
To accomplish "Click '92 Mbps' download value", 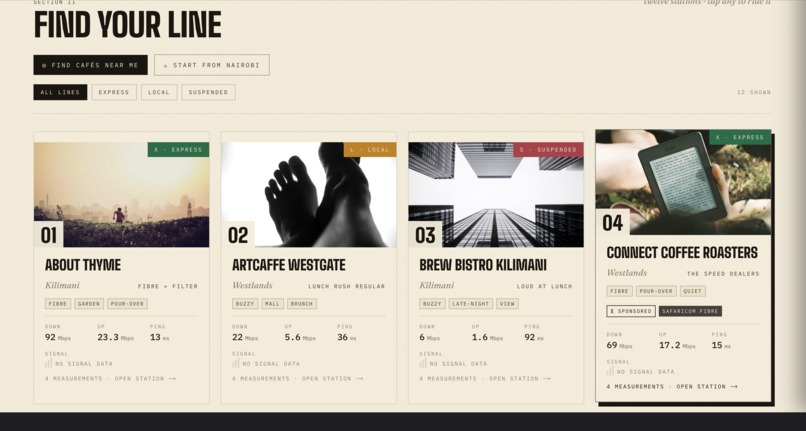I will [x=58, y=337].
